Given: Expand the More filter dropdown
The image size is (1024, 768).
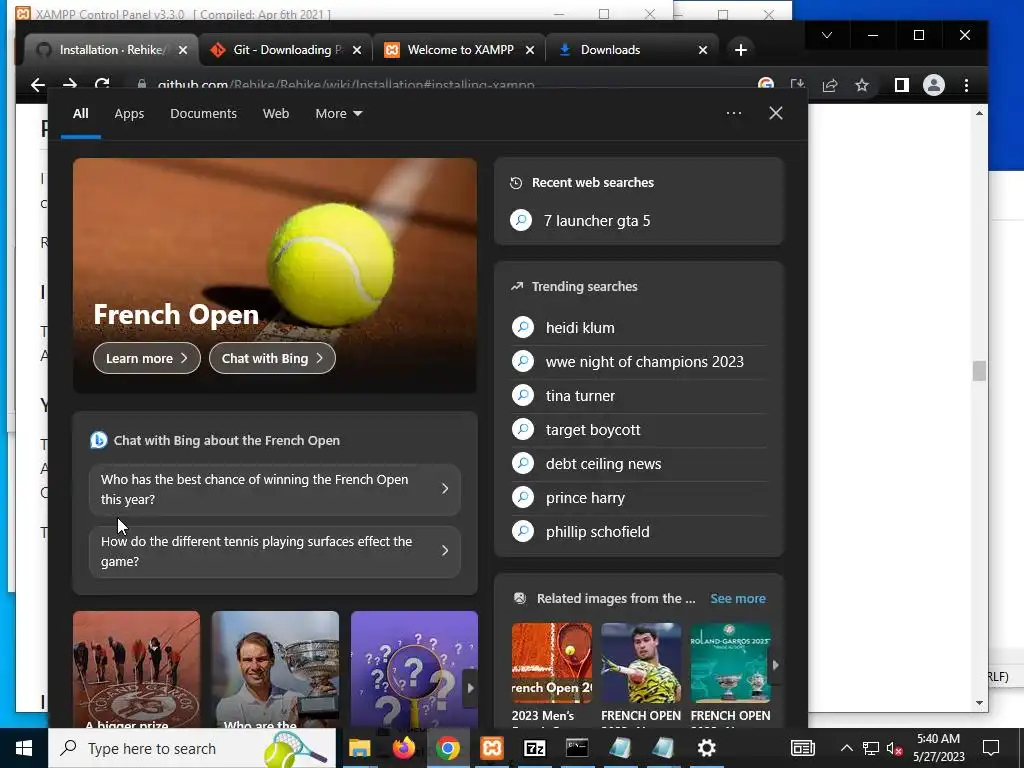Looking at the screenshot, I should click(338, 114).
